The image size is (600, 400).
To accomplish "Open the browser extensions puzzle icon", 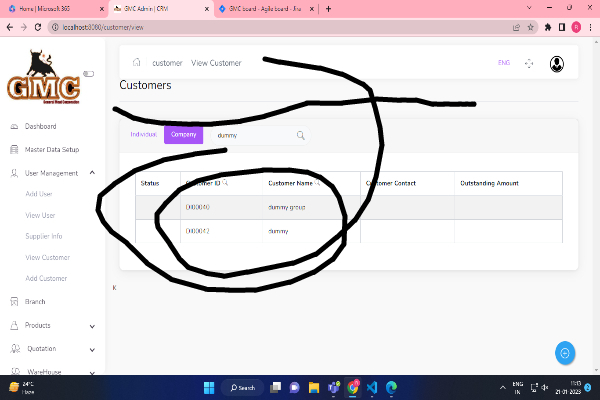I will pos(547,27).
